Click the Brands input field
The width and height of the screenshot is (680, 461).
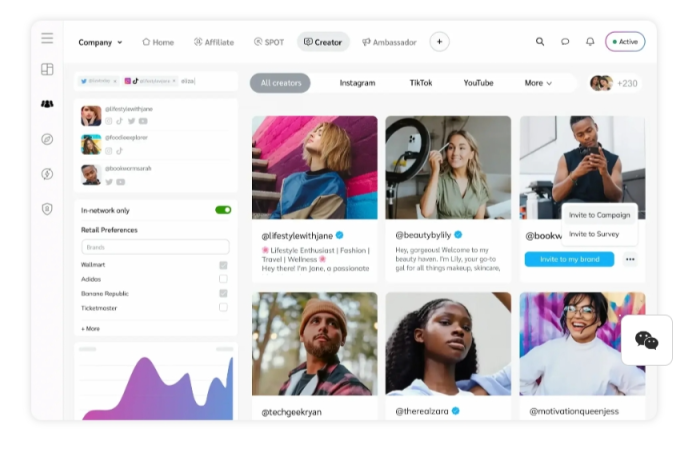pos(155,247)
